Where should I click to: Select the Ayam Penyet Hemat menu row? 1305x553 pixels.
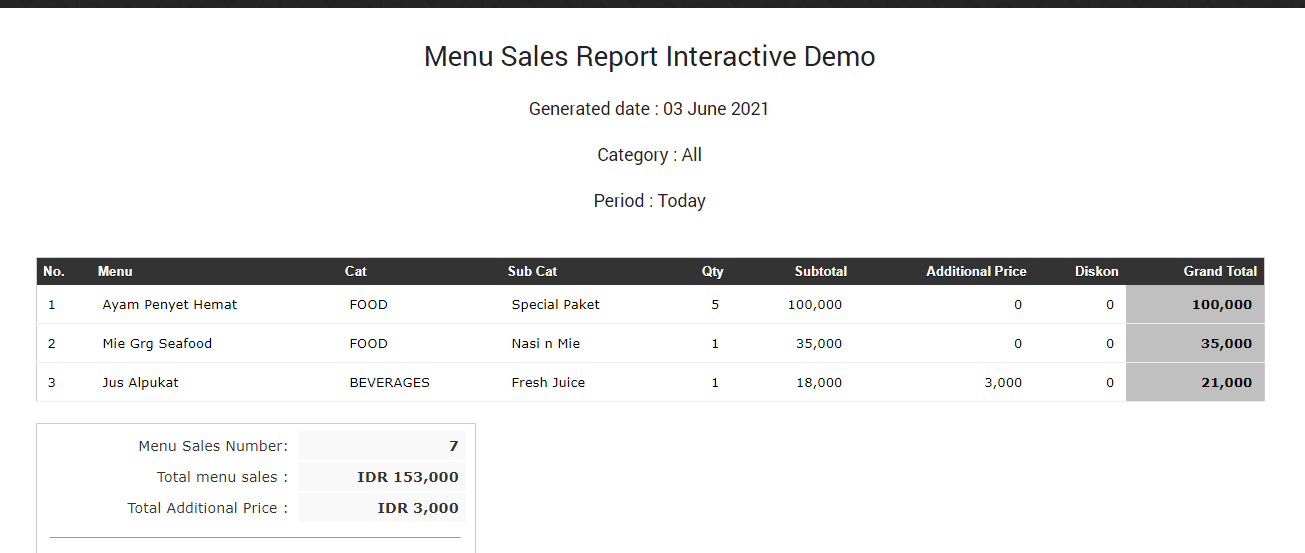pyautogui.click(x=169, y=305)
